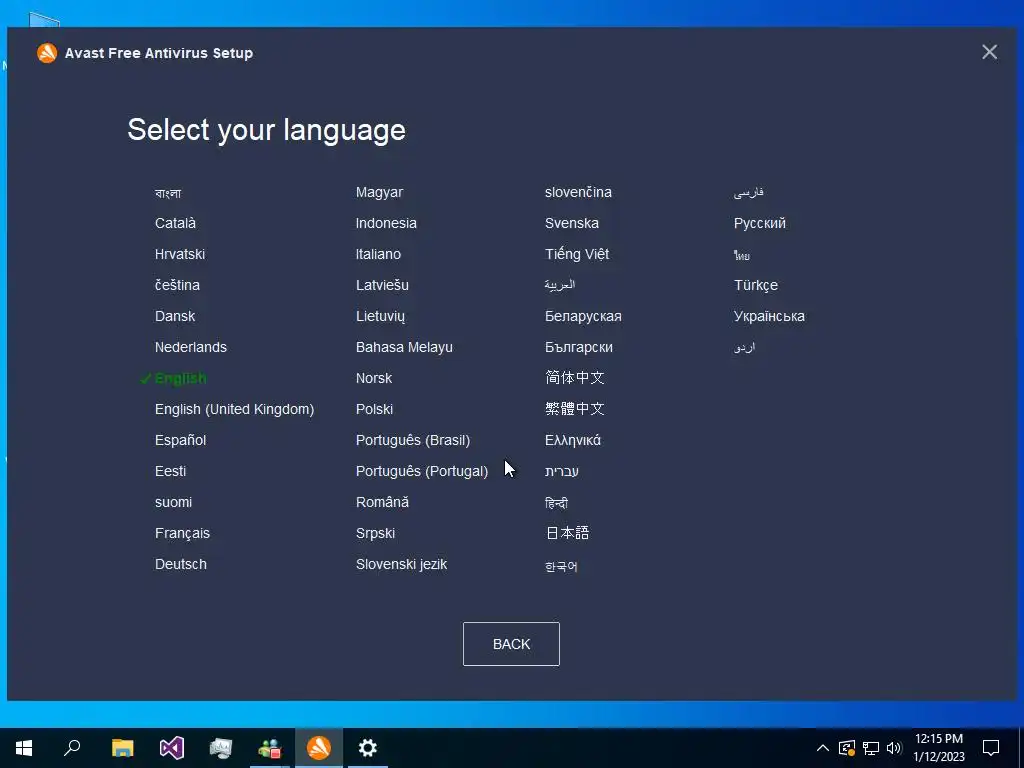
Task: Click the Avast logo in the title bar
Action: (47, 53)
